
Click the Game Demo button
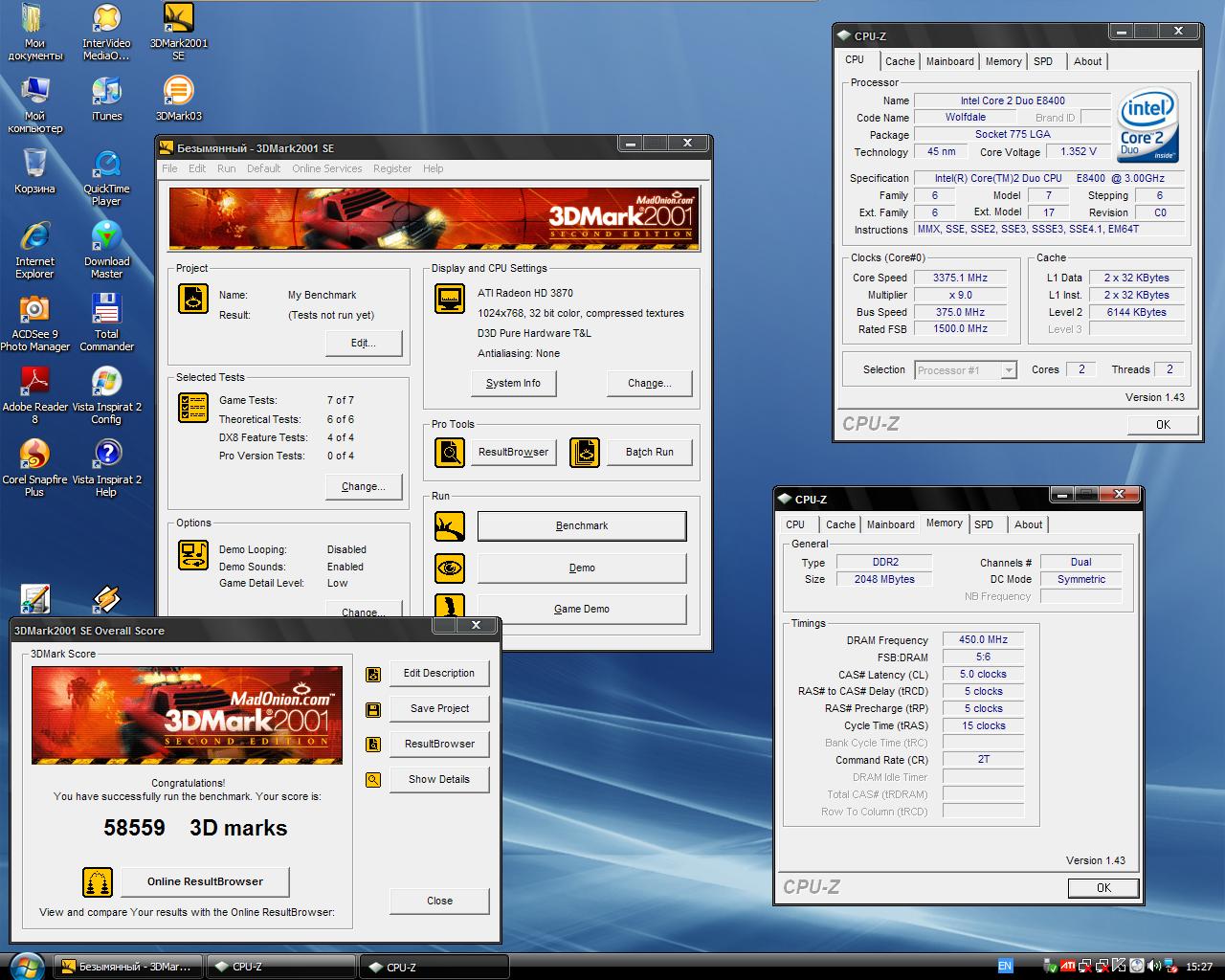[582, 609]
